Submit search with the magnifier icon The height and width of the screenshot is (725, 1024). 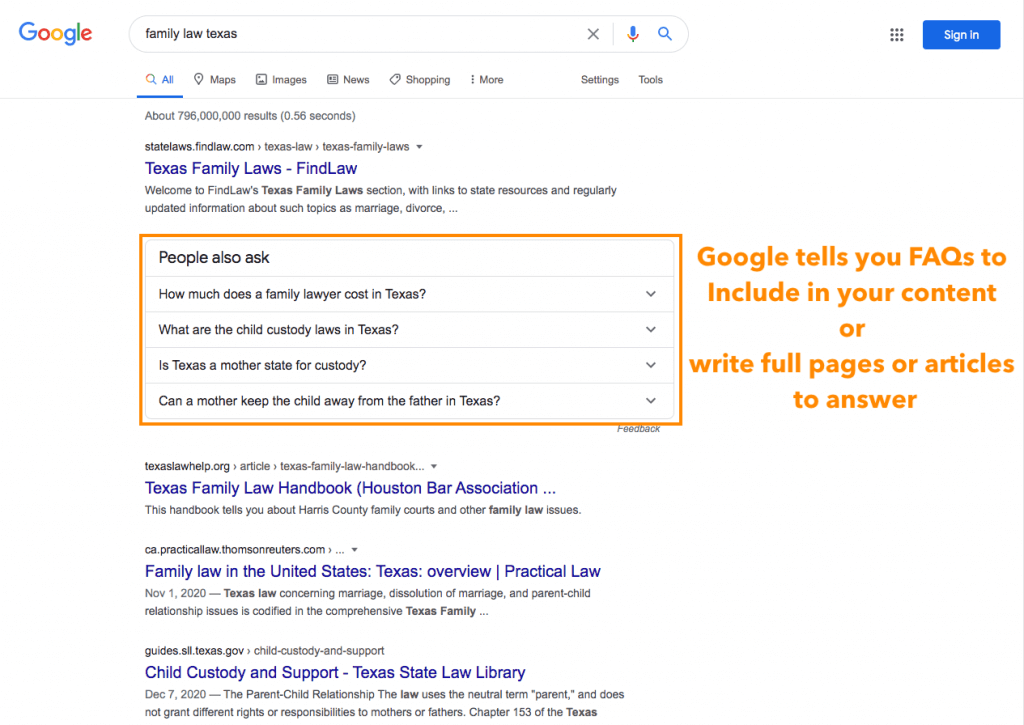tap(665, 34)
